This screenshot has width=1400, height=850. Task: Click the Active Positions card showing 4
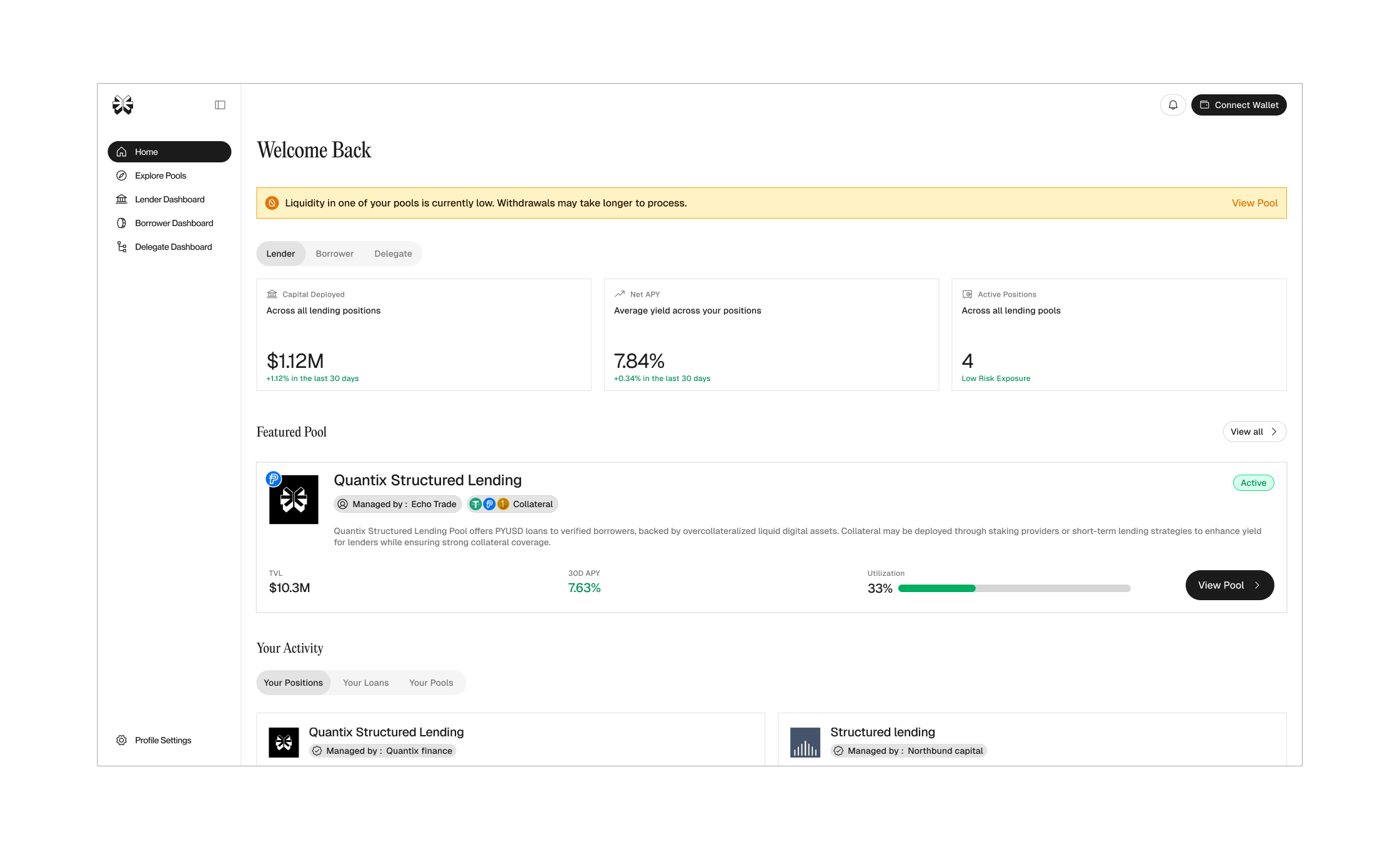[x=1119, y=335]
